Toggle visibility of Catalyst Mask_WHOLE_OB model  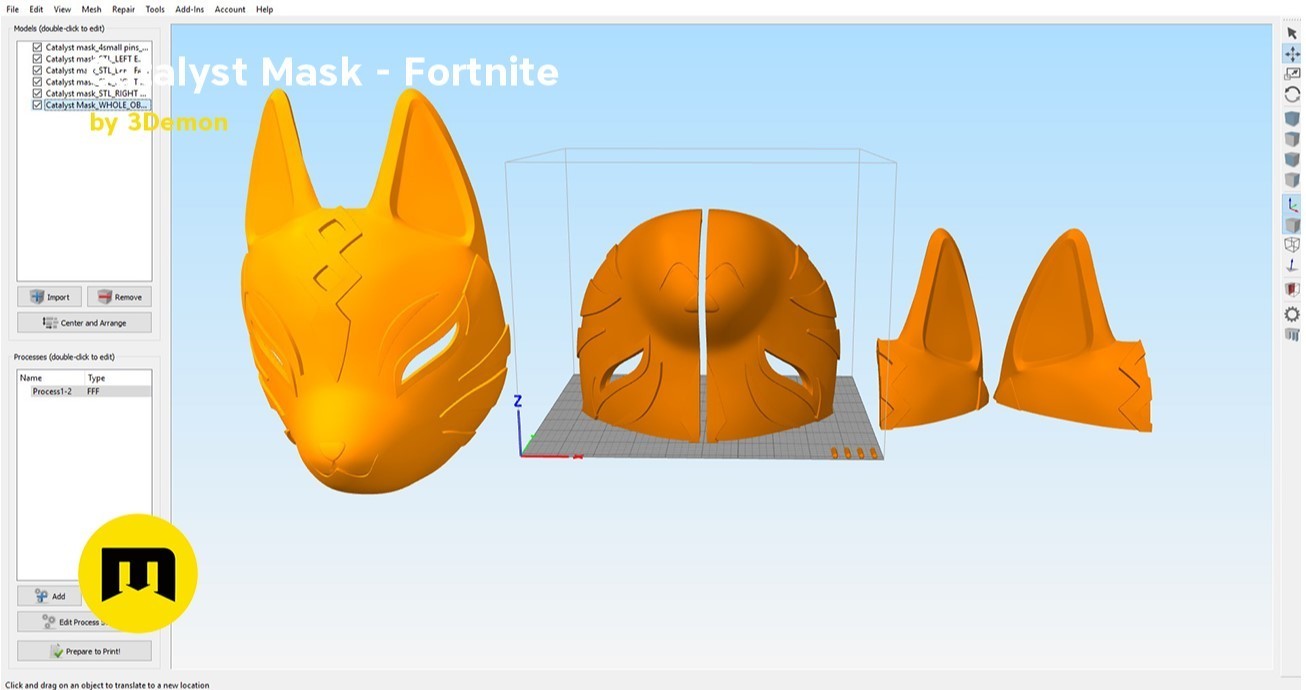click(x=37, y=104)
